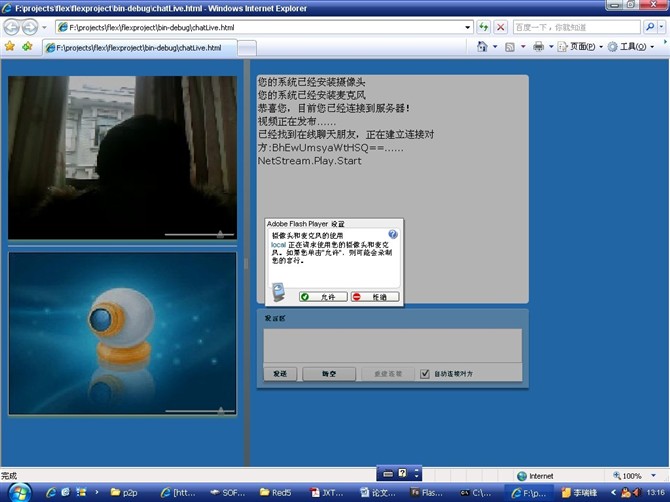The image size is (670, 502).
Task: Click the magnifier Search icon
Action: tap(649, 27)
